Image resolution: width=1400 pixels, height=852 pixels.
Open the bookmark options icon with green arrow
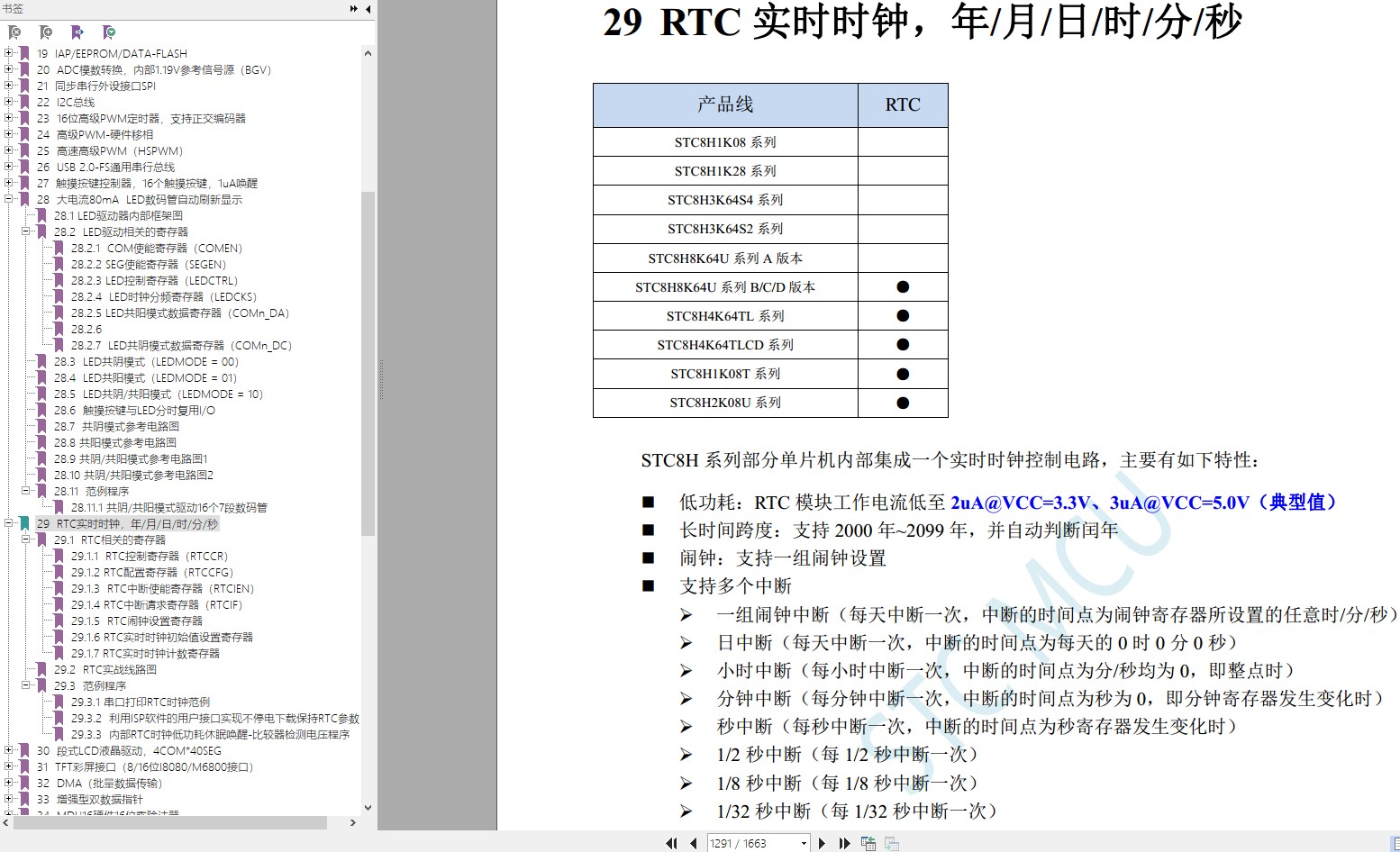click(x=109, y=32)
